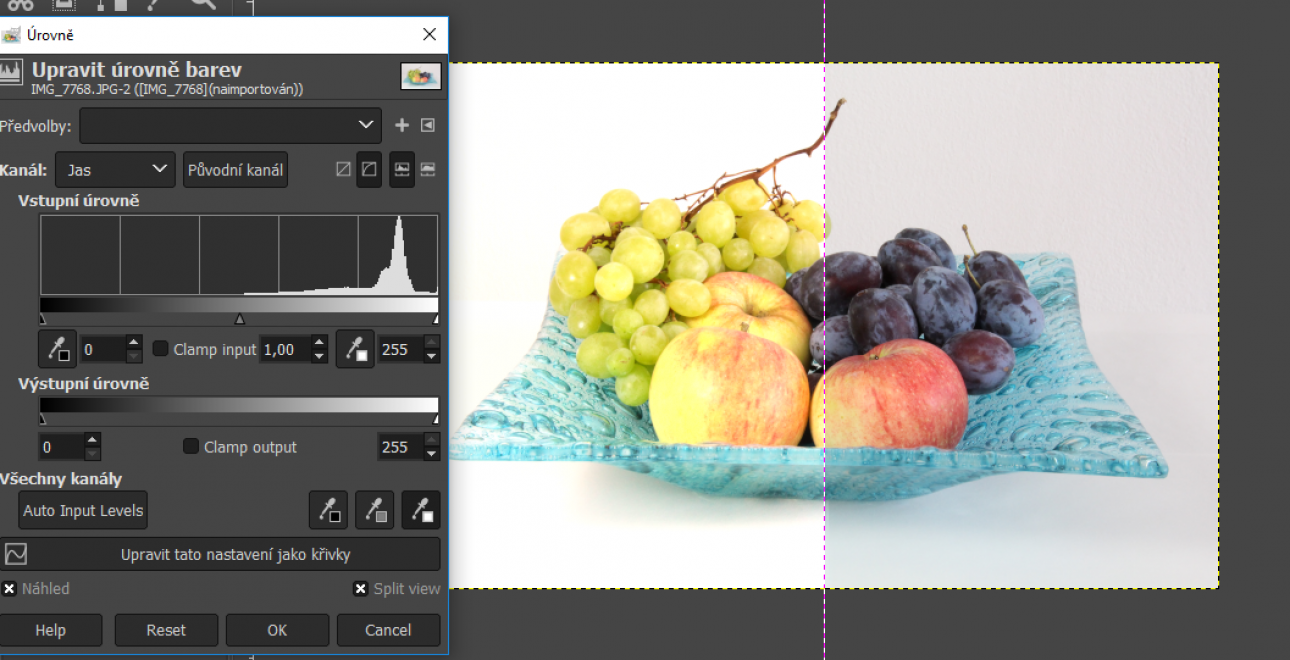Click the output black point slider triangle
The width and height of the screenshot is (1290, 660).
[x=42, y=418]
